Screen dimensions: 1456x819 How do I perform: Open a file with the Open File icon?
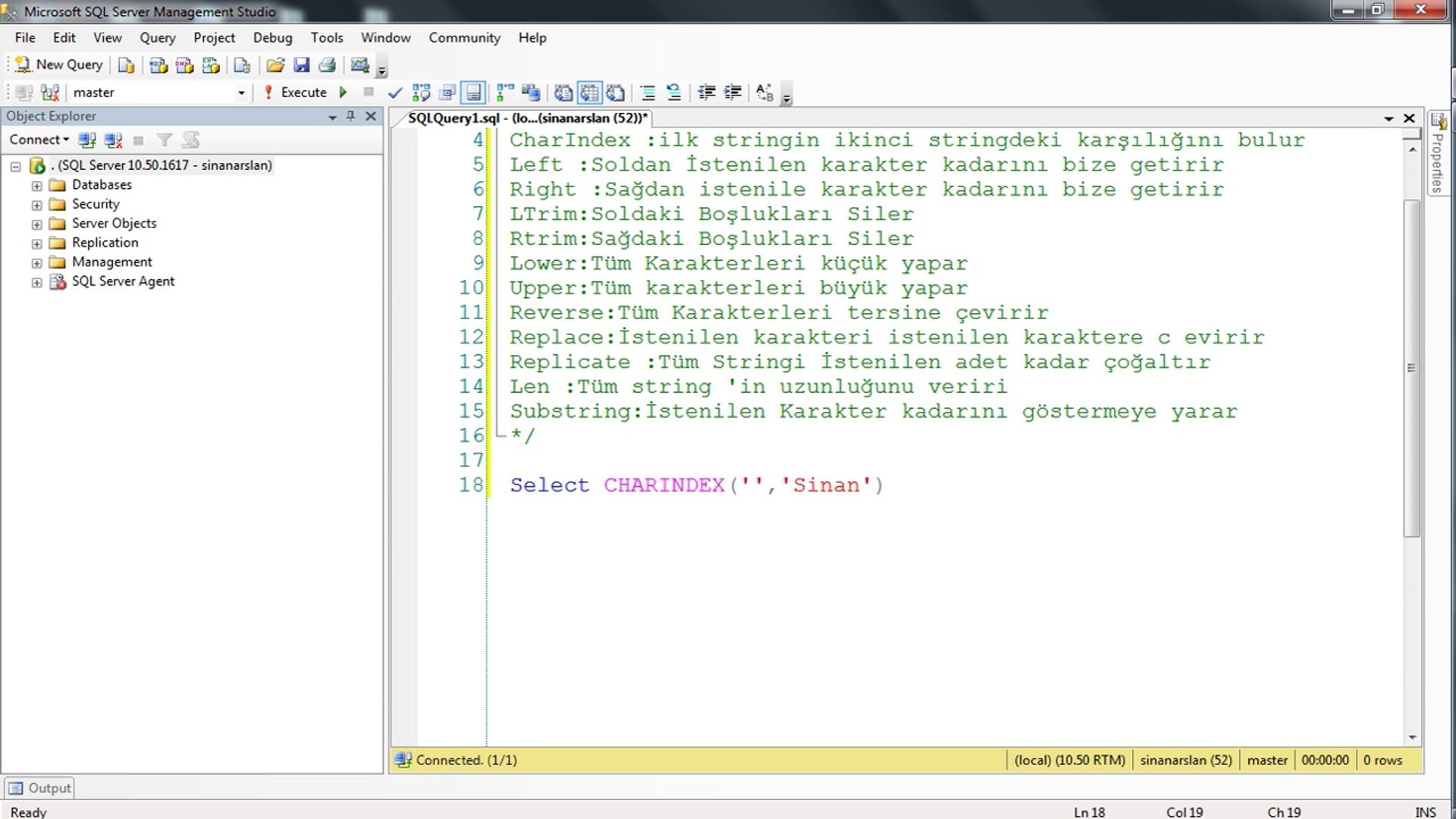pos(275,65)
